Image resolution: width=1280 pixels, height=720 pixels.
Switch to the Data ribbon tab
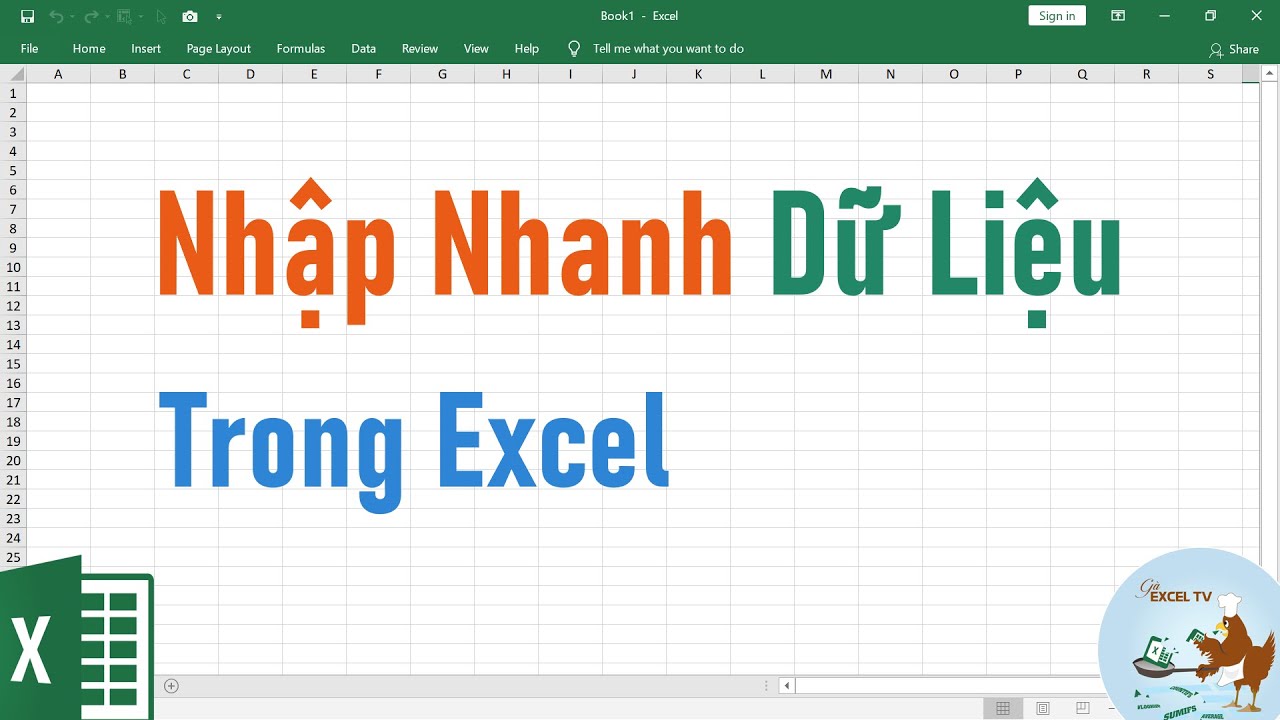coord(364,48)
